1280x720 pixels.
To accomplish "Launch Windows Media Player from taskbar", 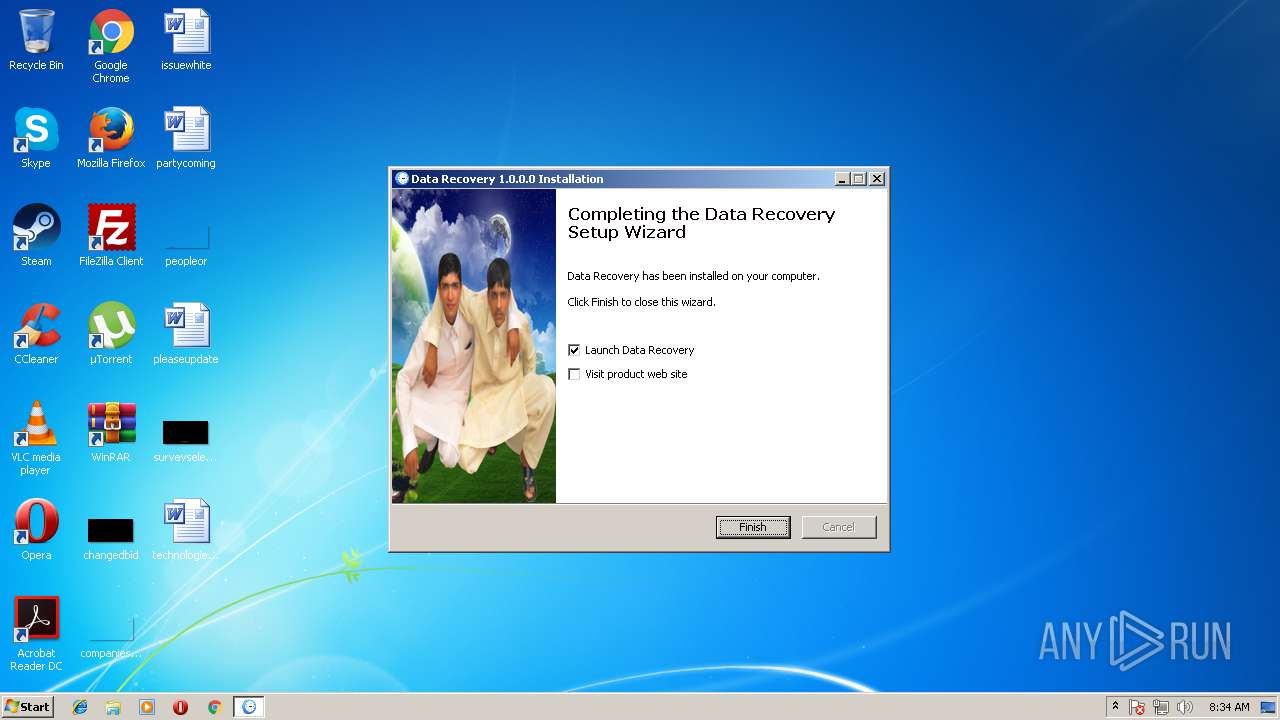I will pyautogui.click(x=147, y=707).
